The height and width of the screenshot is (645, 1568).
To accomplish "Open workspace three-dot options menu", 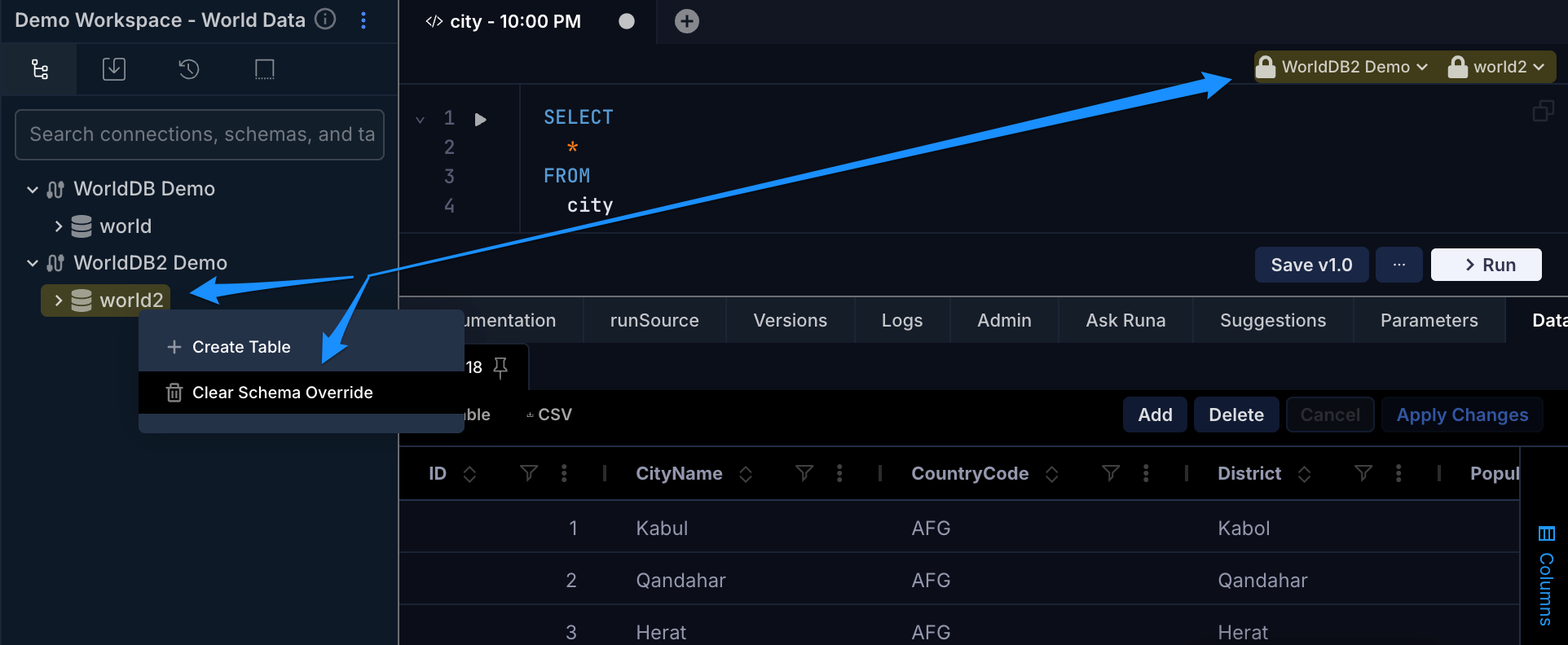I will point(363,20).
